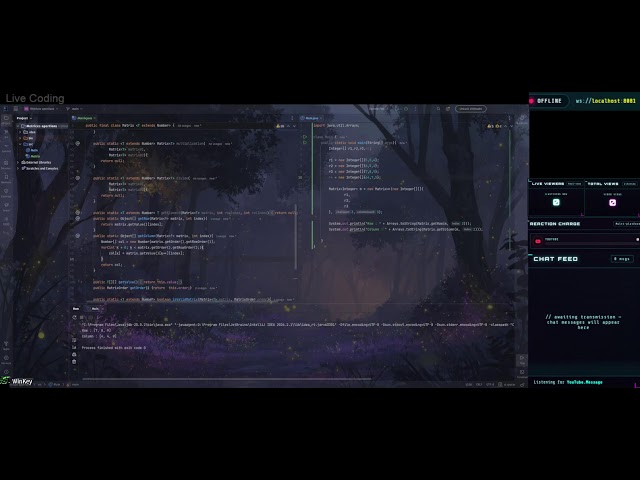Expand the .idea folder in project tree
Viewport: 640px width, 480px height.
click(x=20, y=132)
